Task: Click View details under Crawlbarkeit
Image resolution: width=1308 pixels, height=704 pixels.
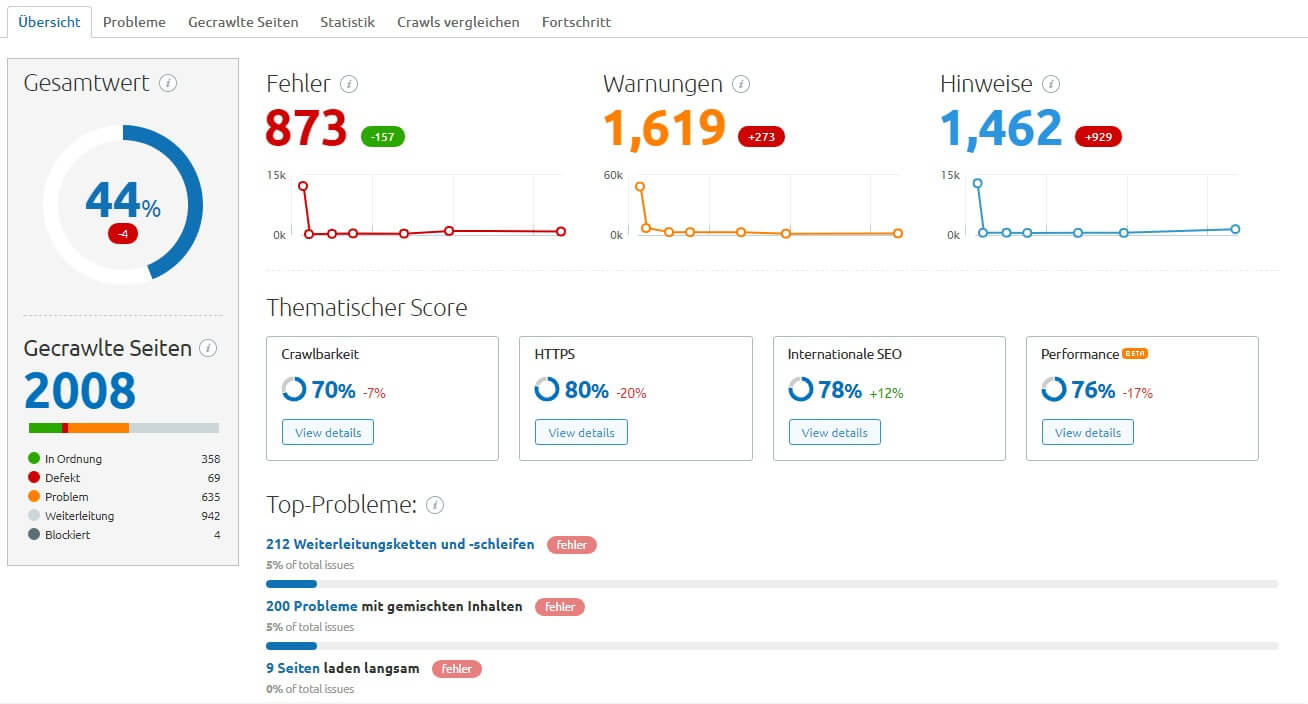Action: click(328, 432)
